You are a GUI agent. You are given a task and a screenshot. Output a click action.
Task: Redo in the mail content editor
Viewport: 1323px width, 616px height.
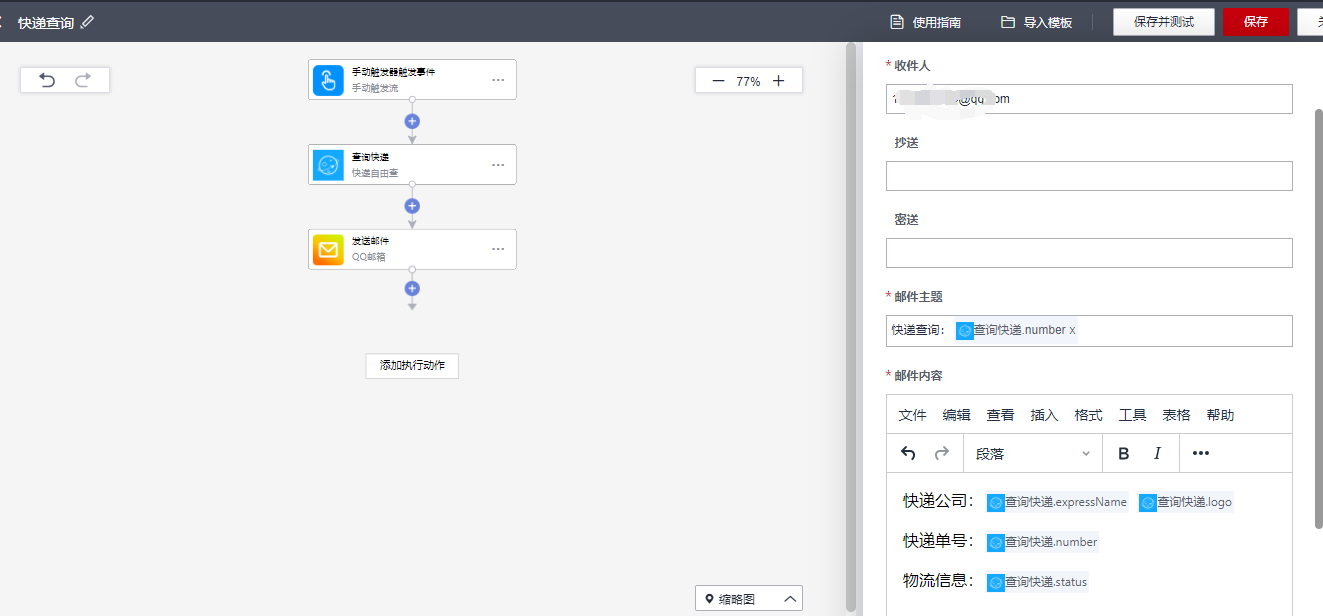941,453
